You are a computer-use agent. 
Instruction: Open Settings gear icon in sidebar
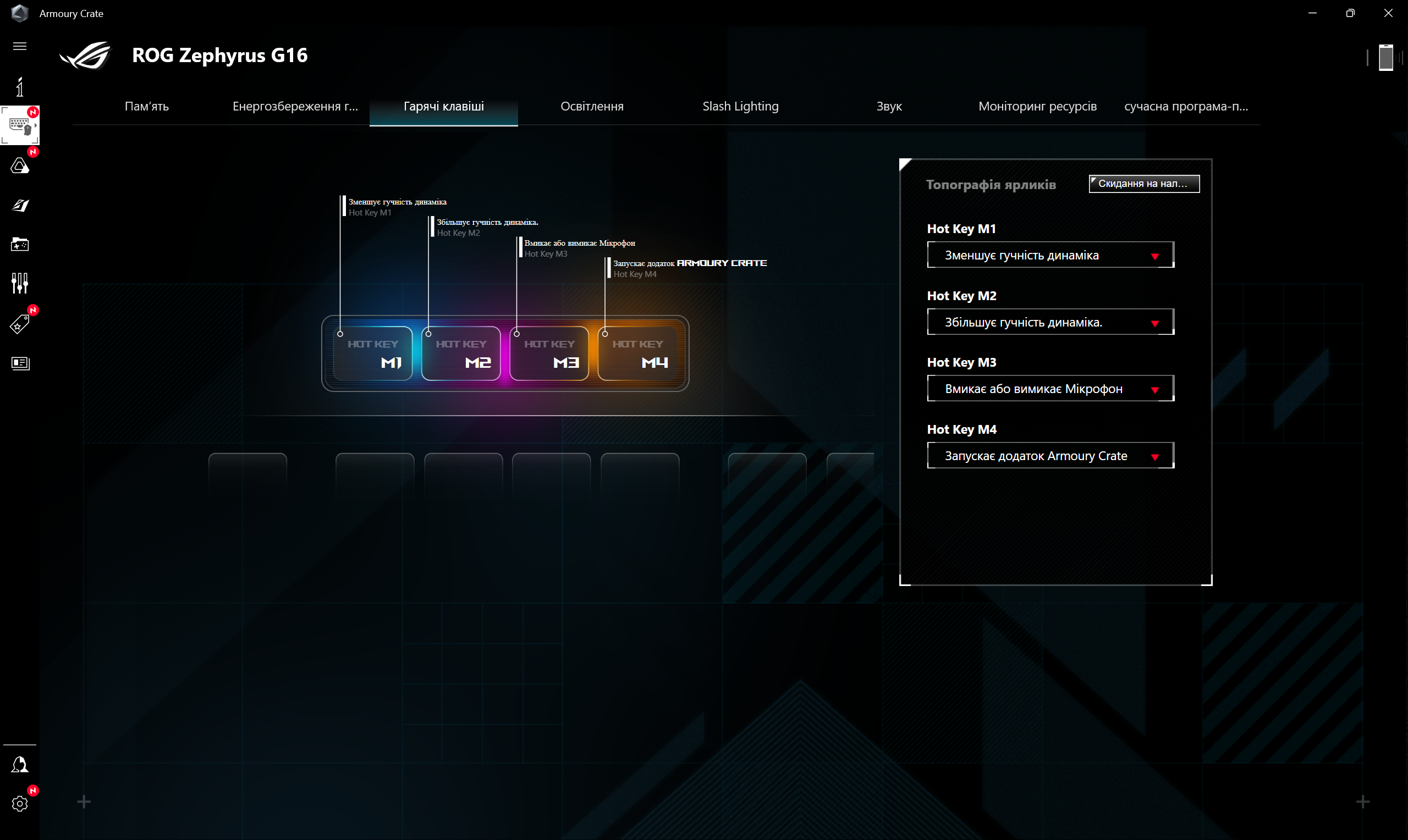[x=20, y=803]
